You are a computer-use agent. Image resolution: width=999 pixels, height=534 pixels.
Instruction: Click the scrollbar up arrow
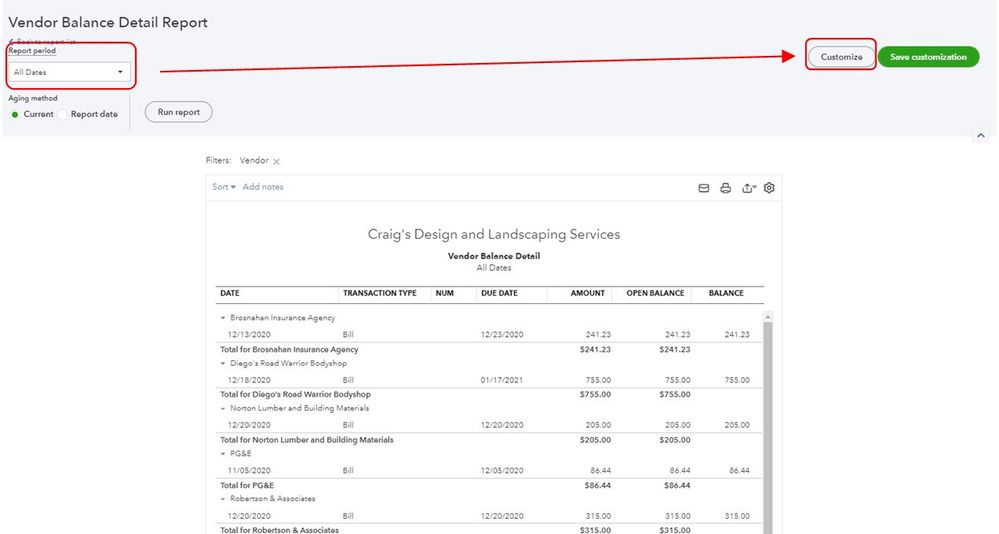pos(768,317)
